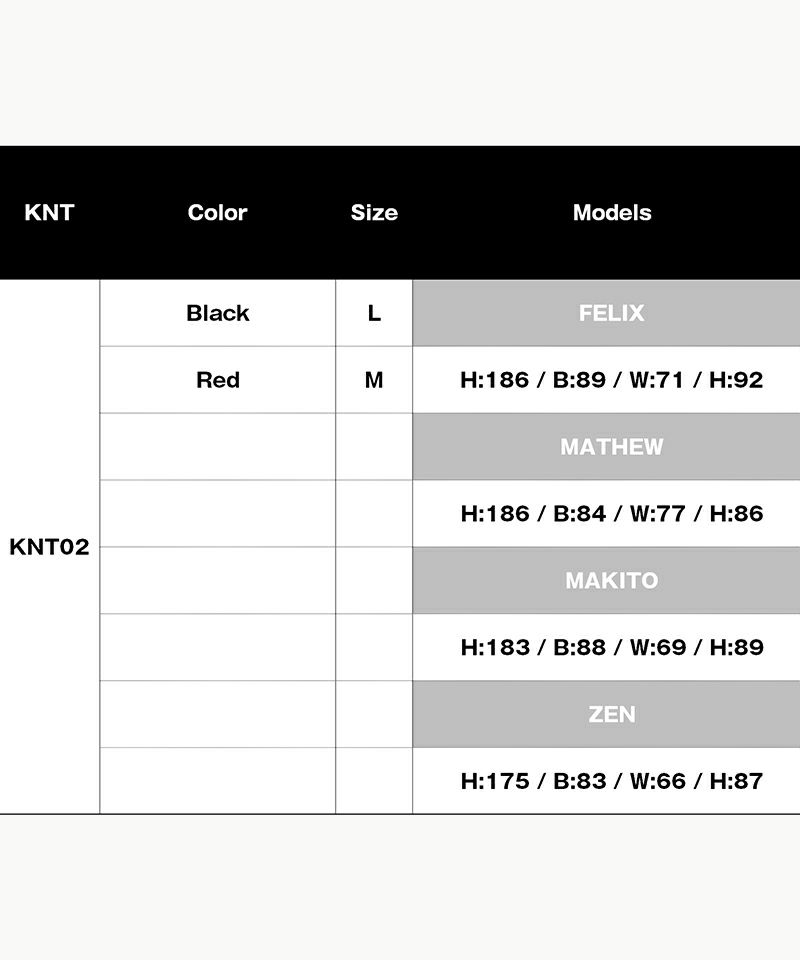Click the measurements H:175 / B:83 / W:66 / H:87

click(x=611, y=781)
